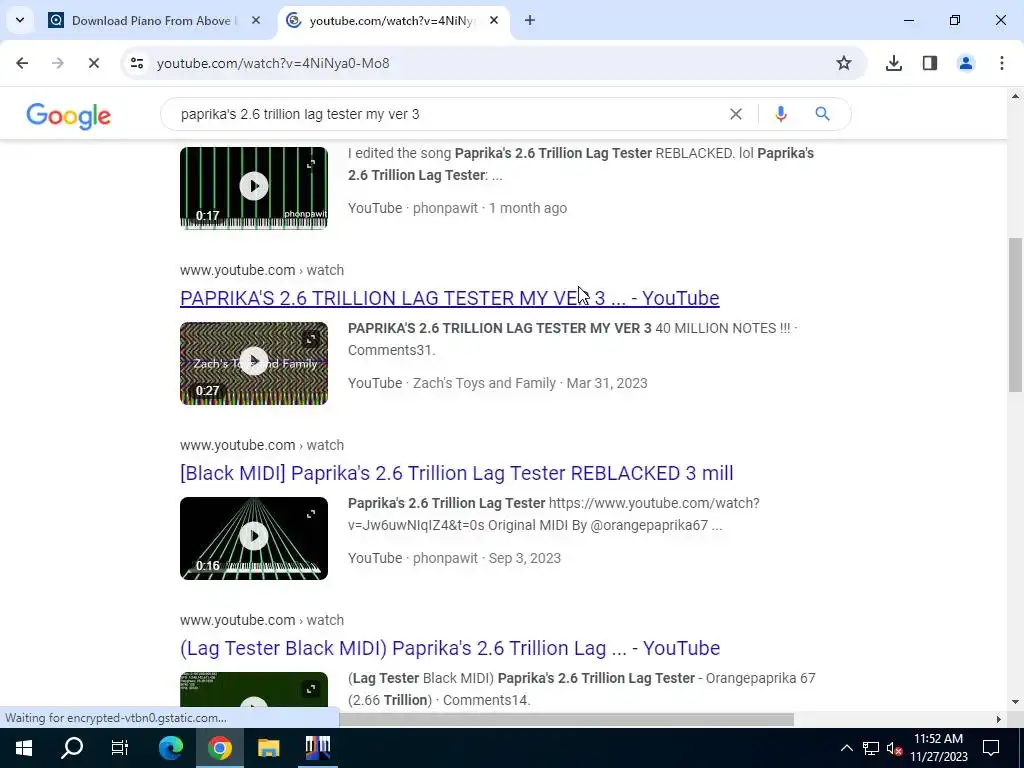The height and width of the screenshot is (768, 1024).
Task: Switch to Chrome in taskbar
Action: tap(220, 748)
